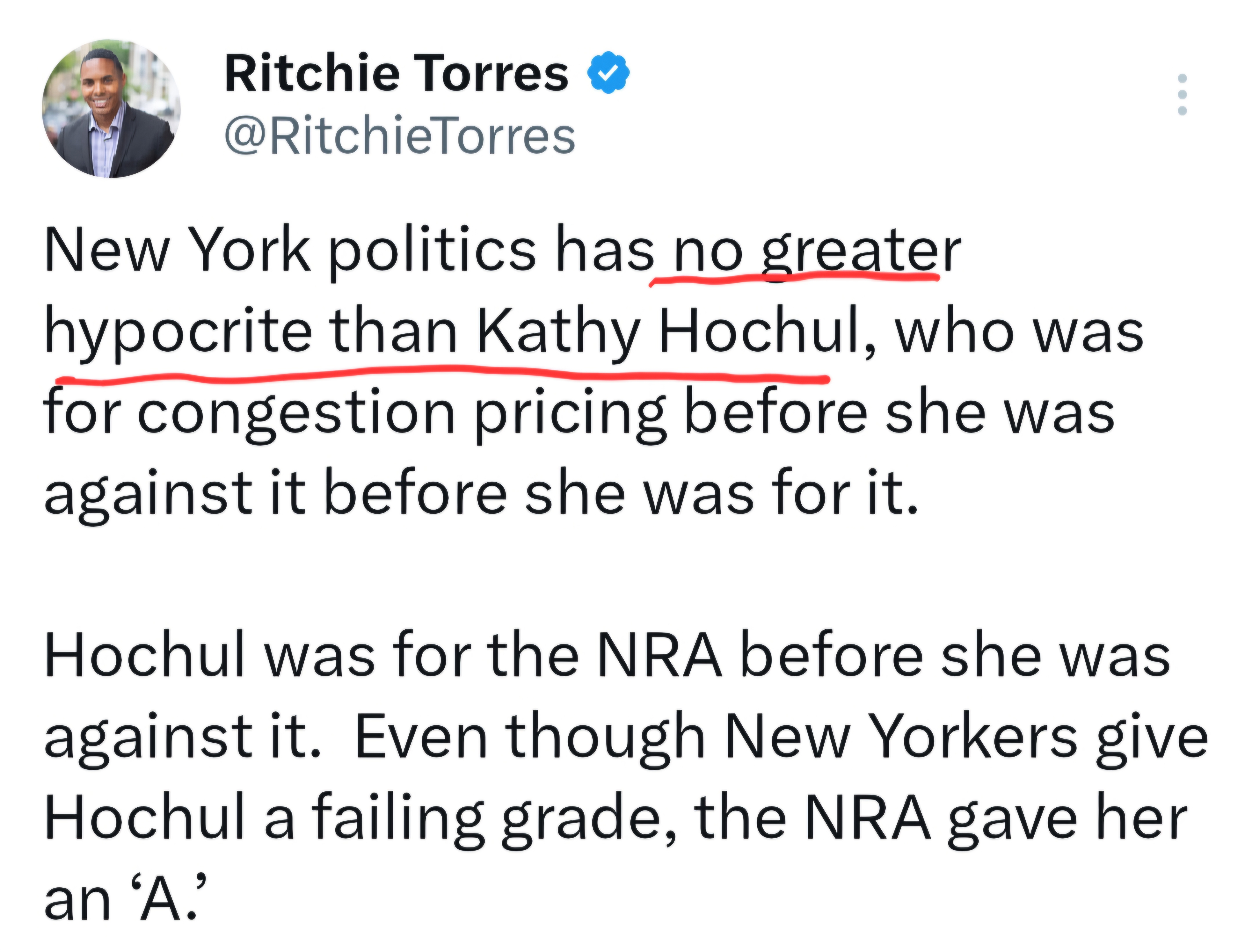Click the red underline beneath "no greater"
This screenshot has width=1252, height=952.
(793, 277)
